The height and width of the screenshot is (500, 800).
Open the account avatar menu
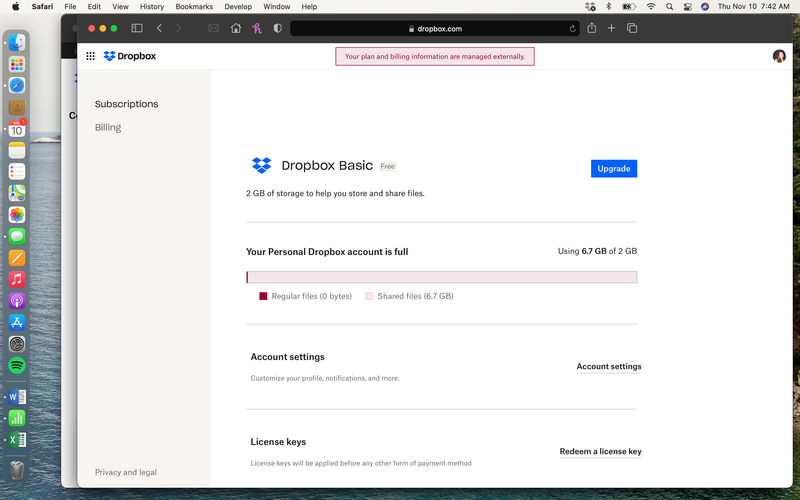(x=779, y=57)
